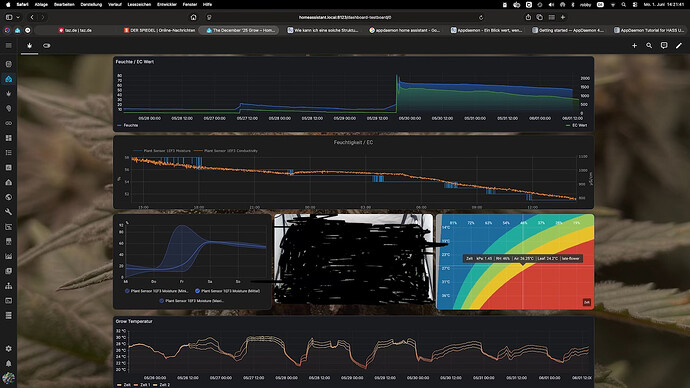Toggle Plant Sensor 10F3 Moisture legend entry

162,151
